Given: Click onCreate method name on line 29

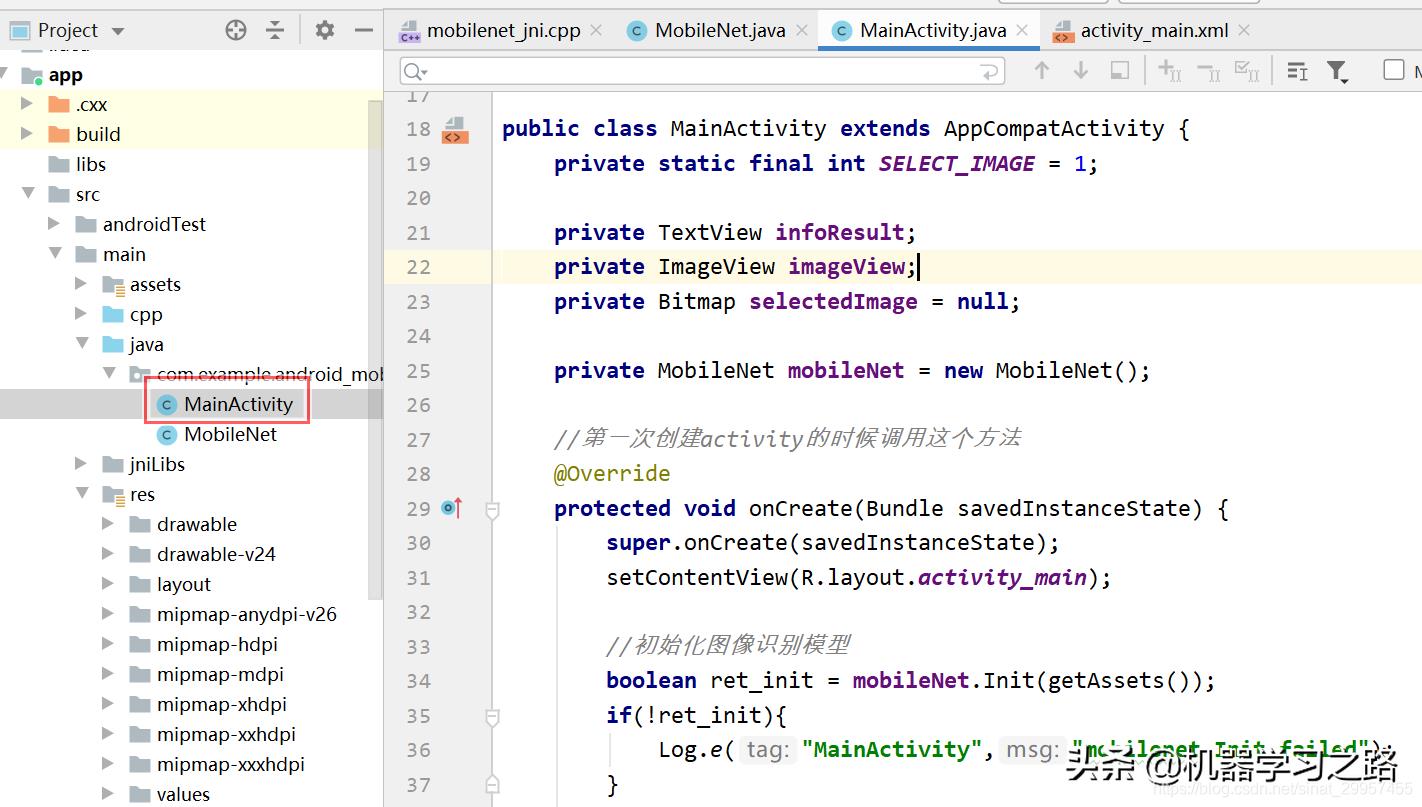Looking at the screenshot, I should (x=801, y=508).
